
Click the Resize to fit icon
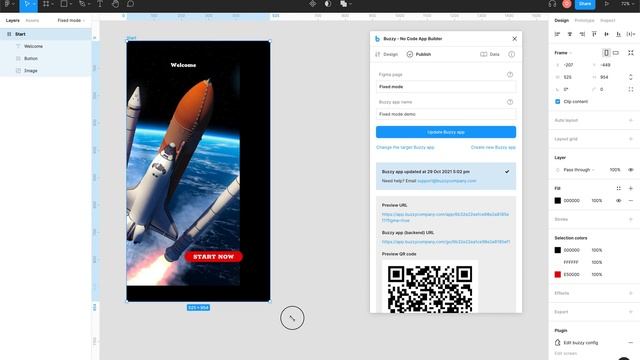point(631,53)
